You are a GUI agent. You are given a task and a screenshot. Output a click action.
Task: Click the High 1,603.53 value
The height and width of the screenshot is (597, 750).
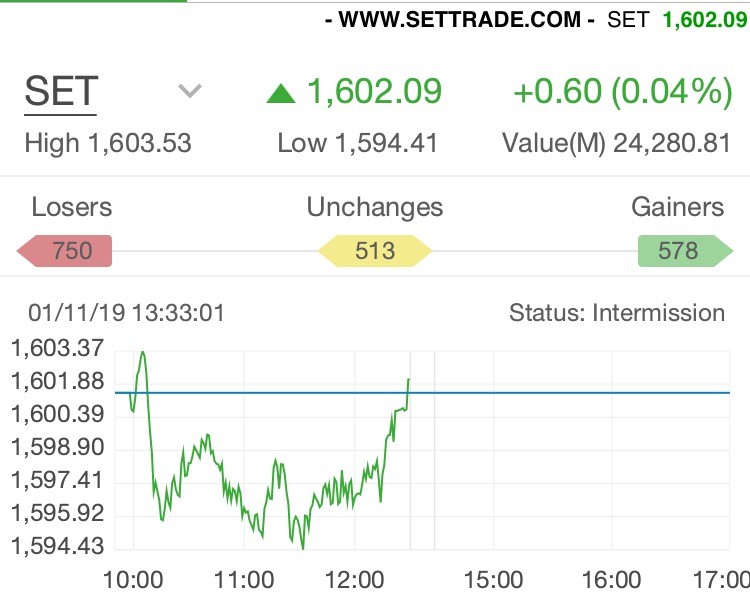108,143
